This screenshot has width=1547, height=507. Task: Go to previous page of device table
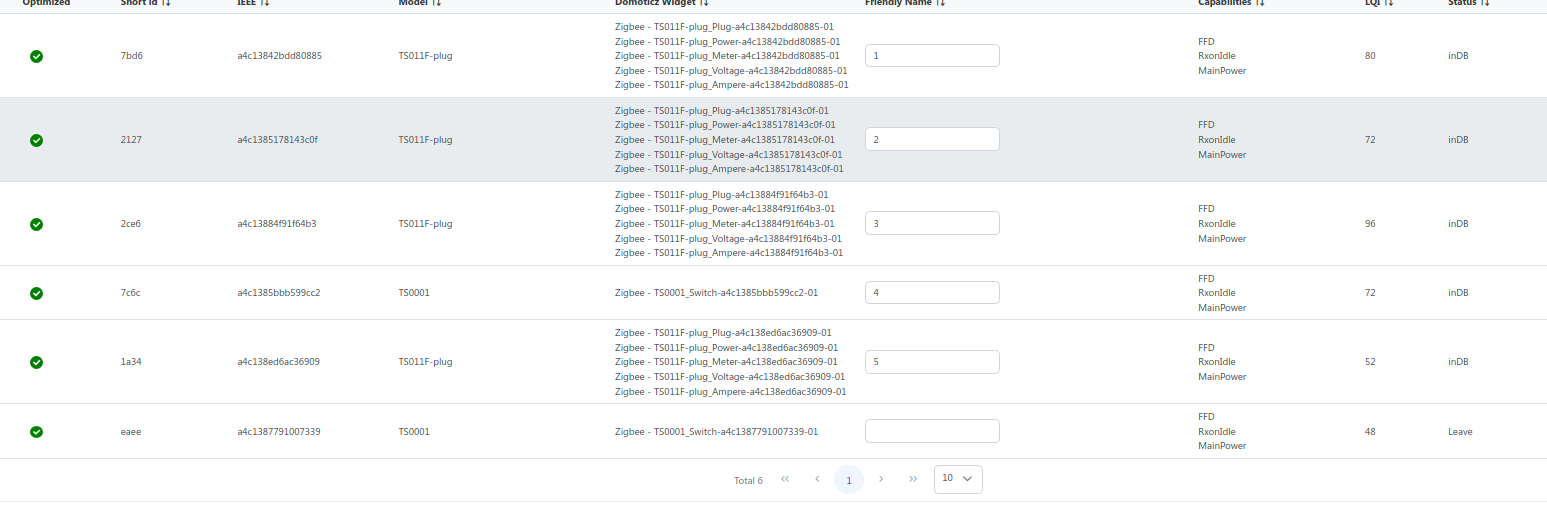[817, 479]
